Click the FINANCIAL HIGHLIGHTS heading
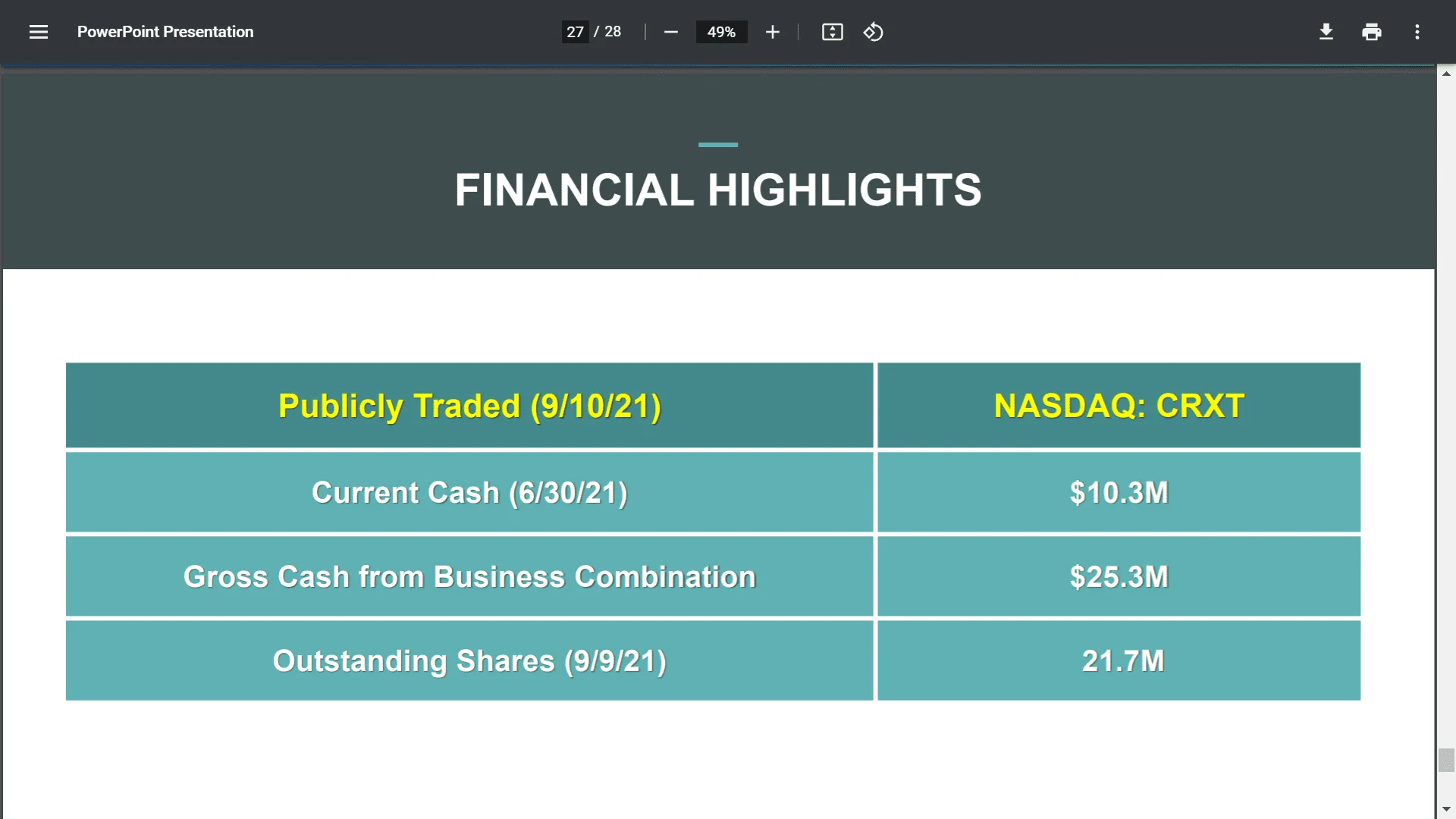Viewport: 1456px width, 819px height. [x=717, y=190]
